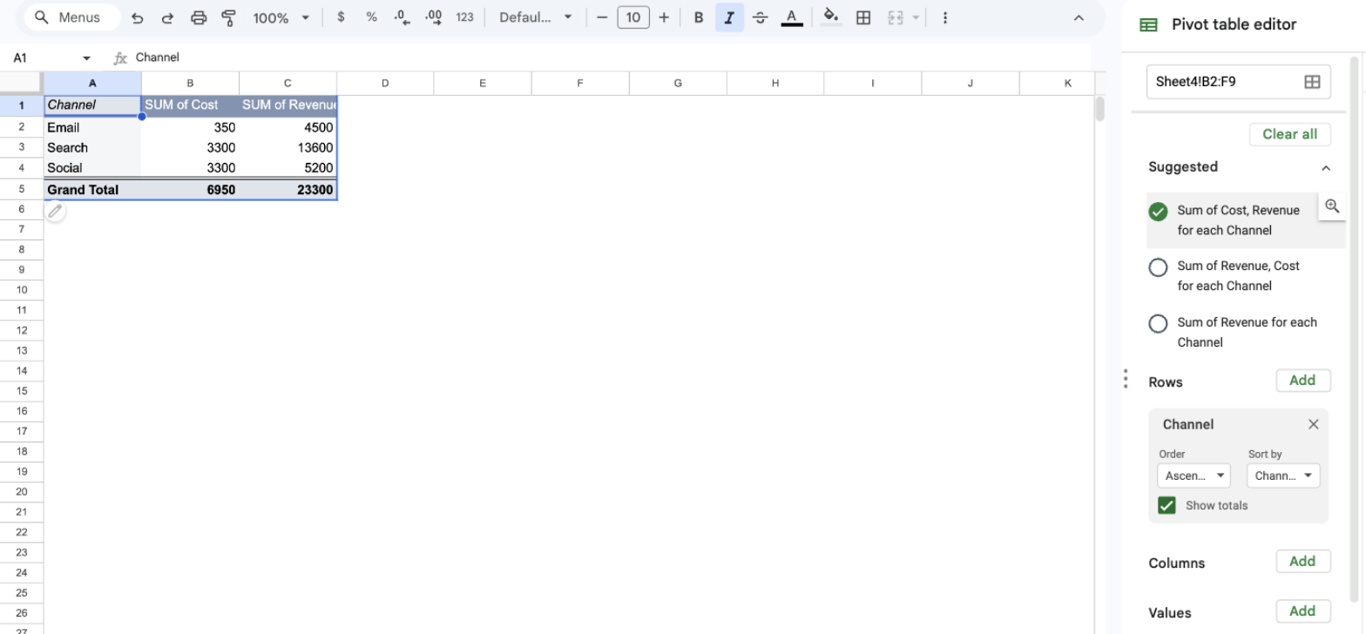Select the SUM of Revenue header cell
This screenshot has height=634, width=1366.
(288, 105)
